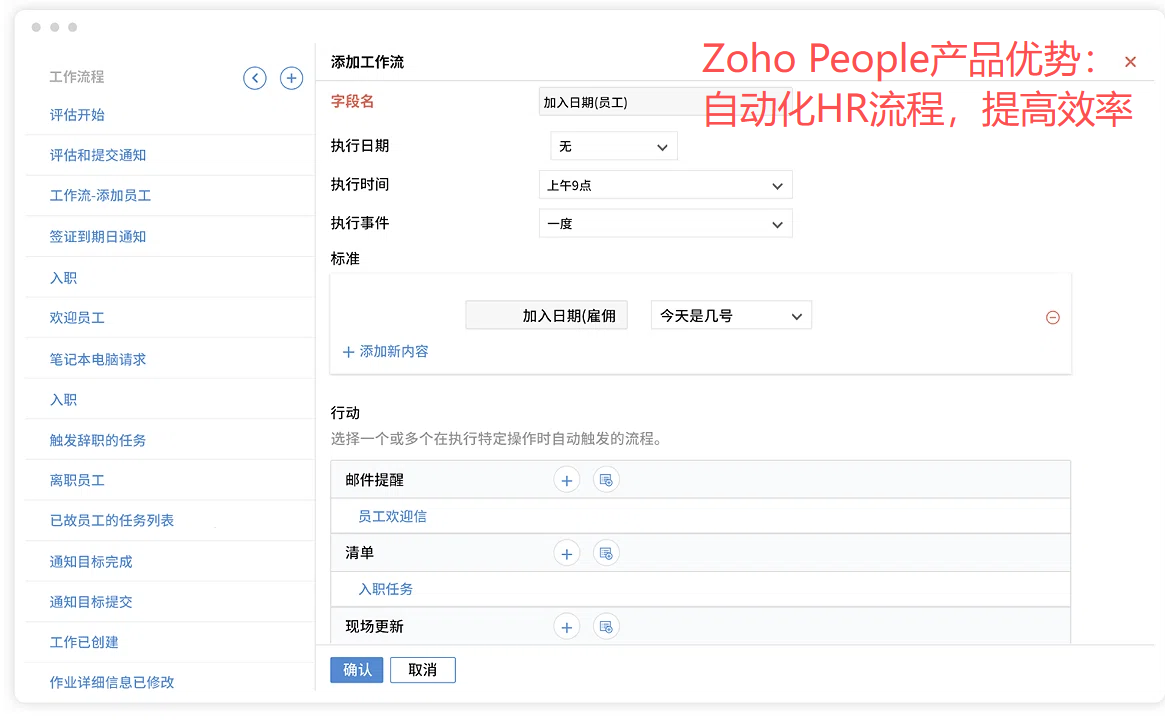Select 评估和提交通知 workflow in sidebar

coord(98,155)
